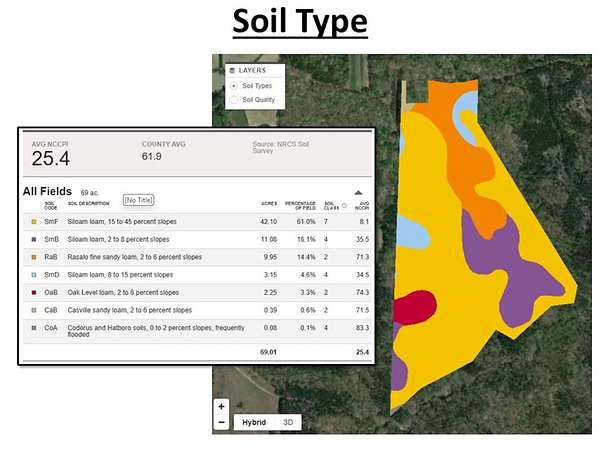This screenshot has height=450, width=600.
Task: Click the CaB green legend square
Action: click(33, 310)
